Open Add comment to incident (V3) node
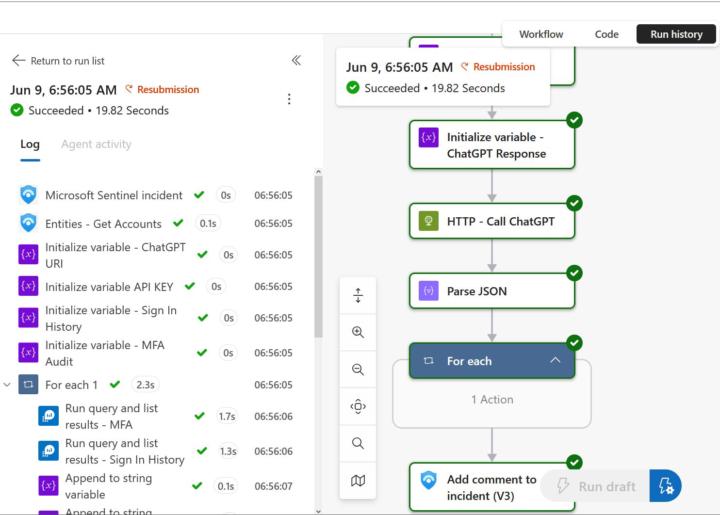This screenshot has width=720, height=515. coord(492,487)
